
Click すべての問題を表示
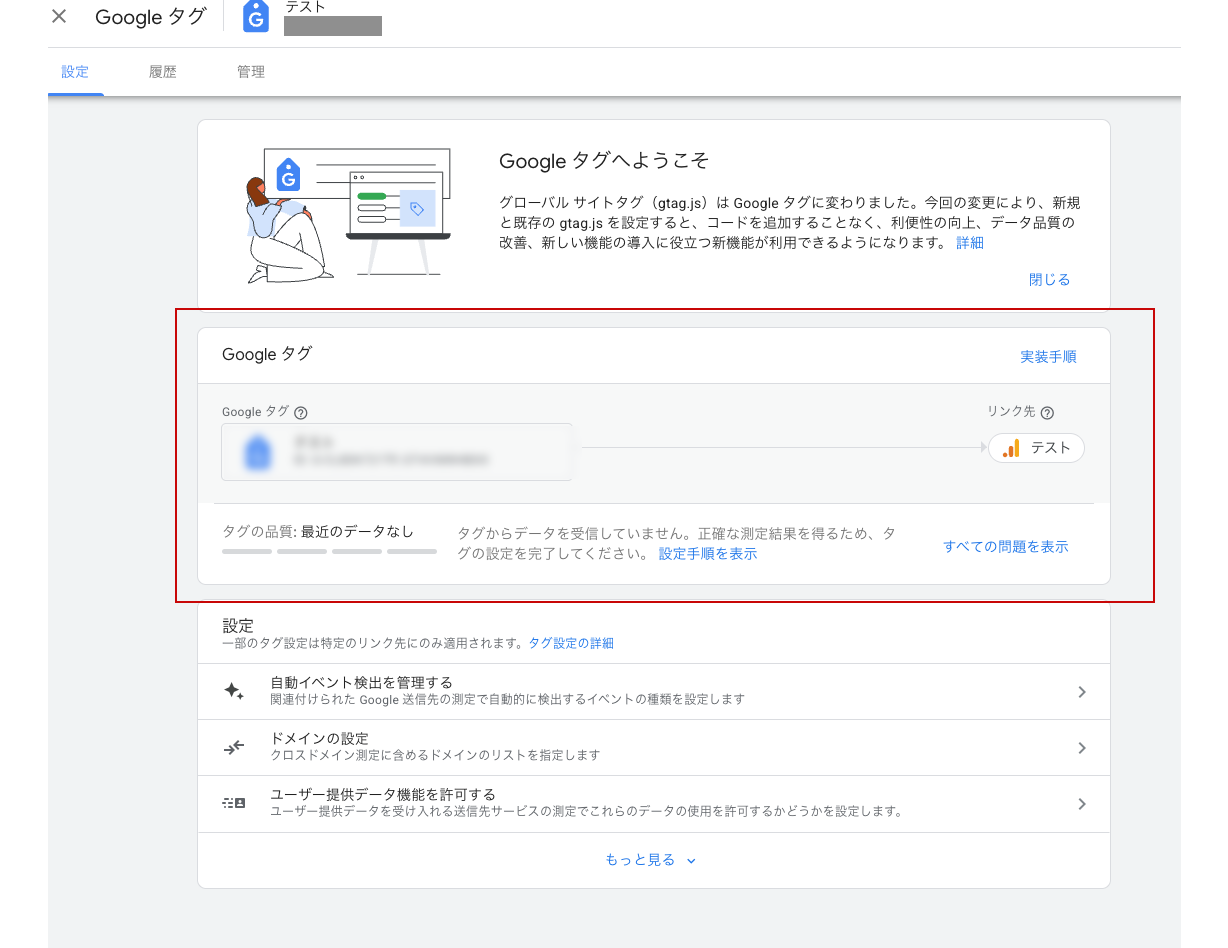(1006, 547)
